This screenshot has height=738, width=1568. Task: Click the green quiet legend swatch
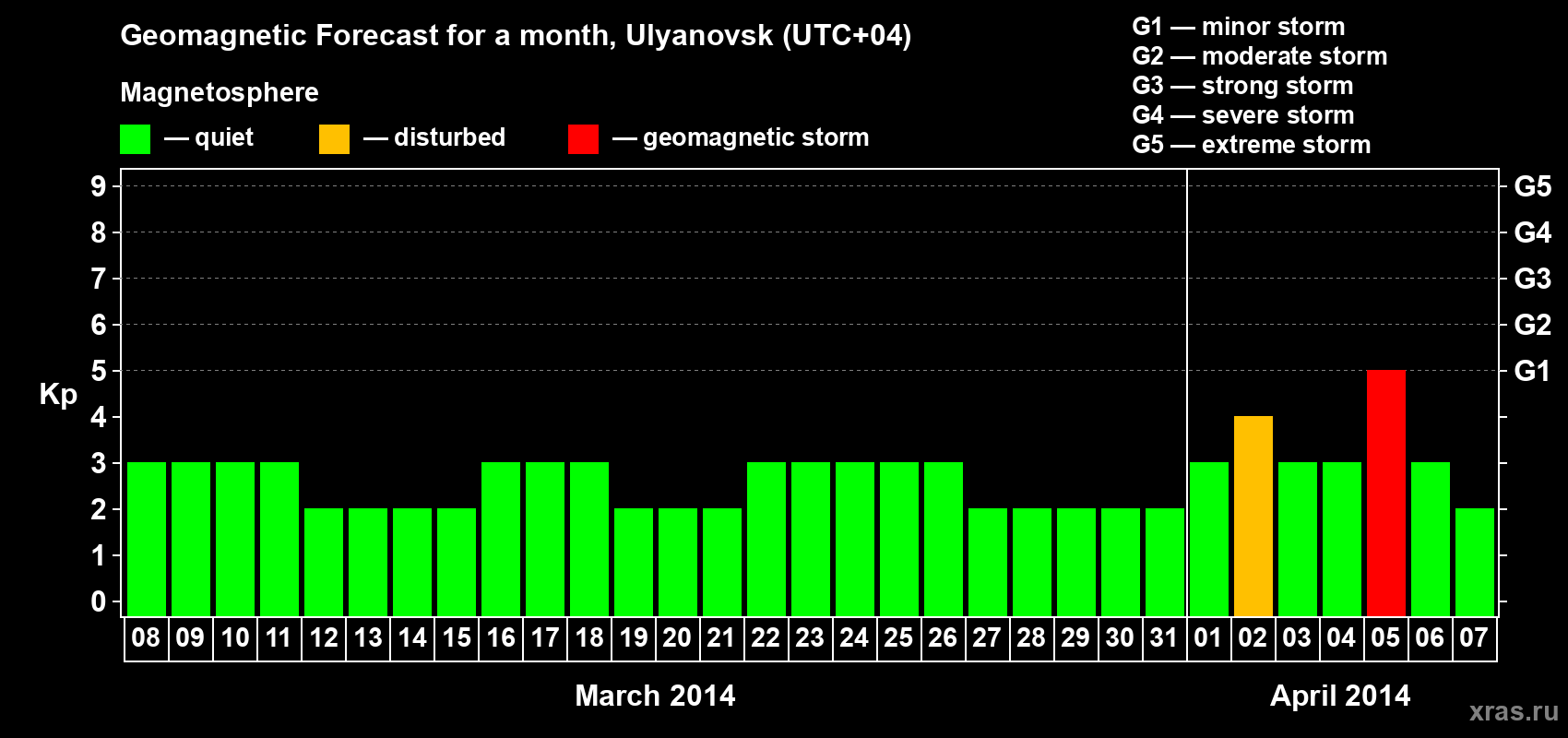click(136, 139)
